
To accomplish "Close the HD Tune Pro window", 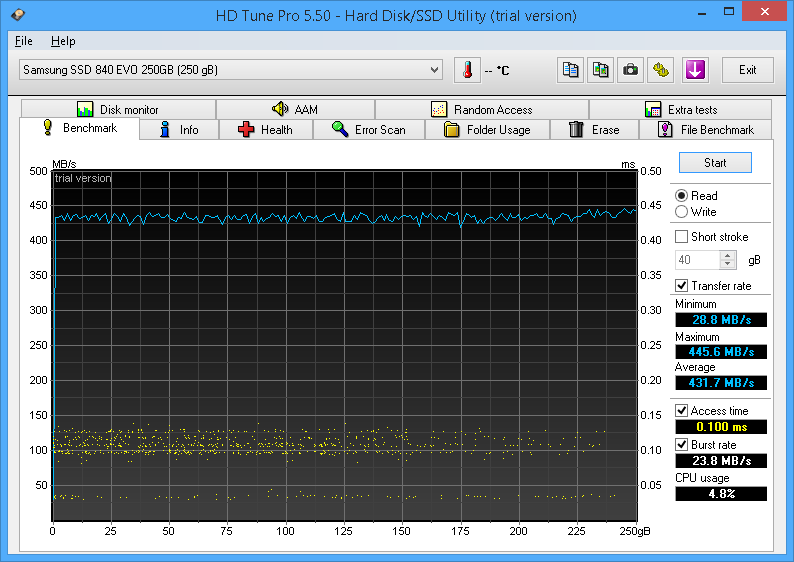I will [765, 12].
